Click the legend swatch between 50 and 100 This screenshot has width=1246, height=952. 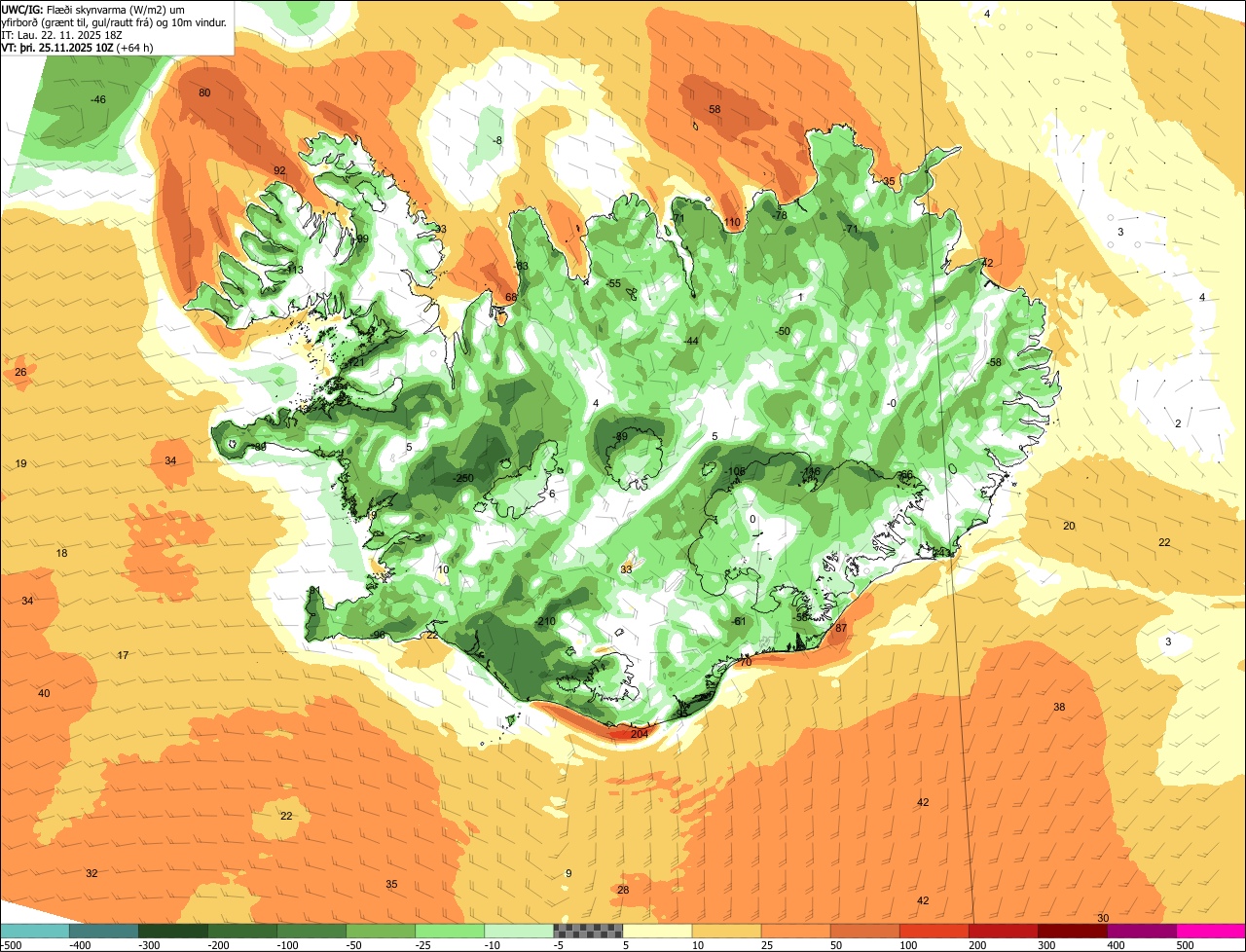(864, 931)
